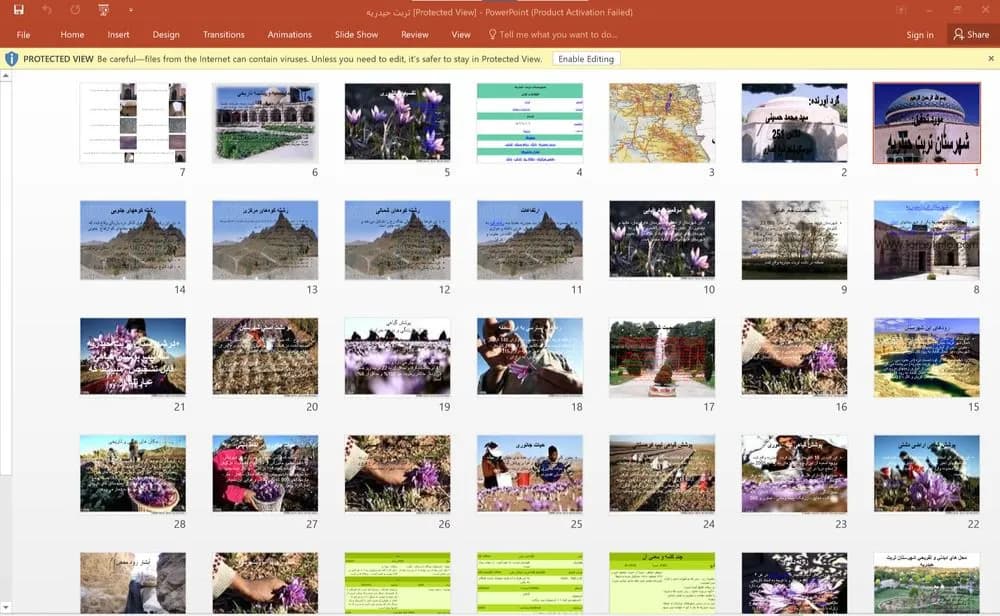Open the Animations tab

pos(290,34)
